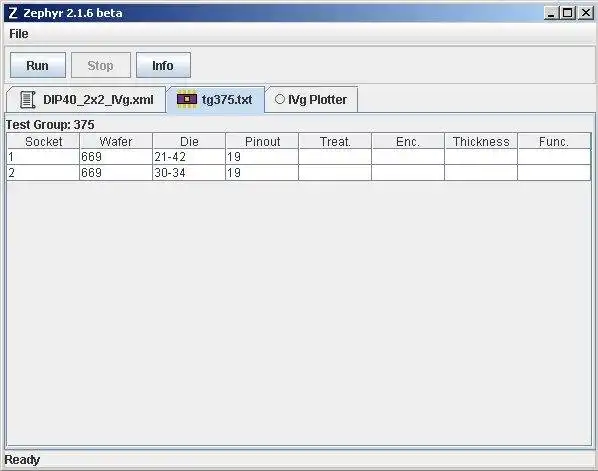The height and width of the screenshot is (471, 598).
Task: Select the 669 wafer cell in socket 1 row
Action: 116,157
